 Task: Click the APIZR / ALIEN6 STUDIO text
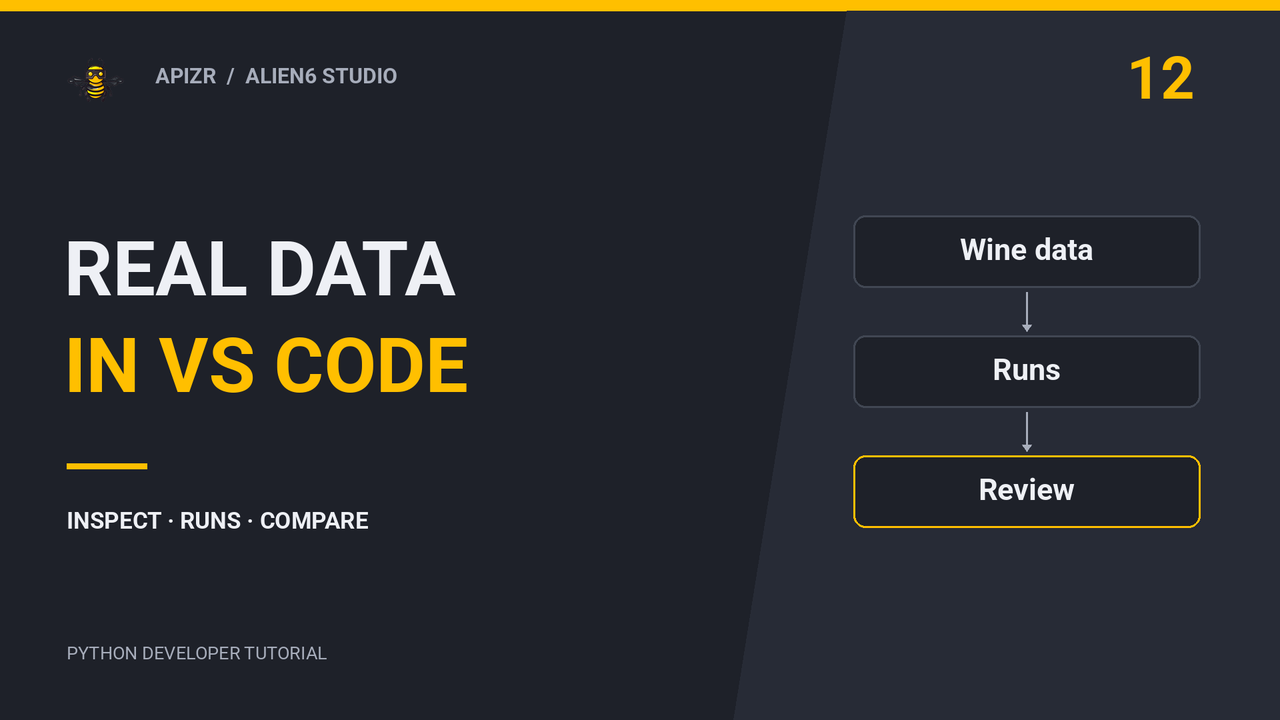point(276,76)
